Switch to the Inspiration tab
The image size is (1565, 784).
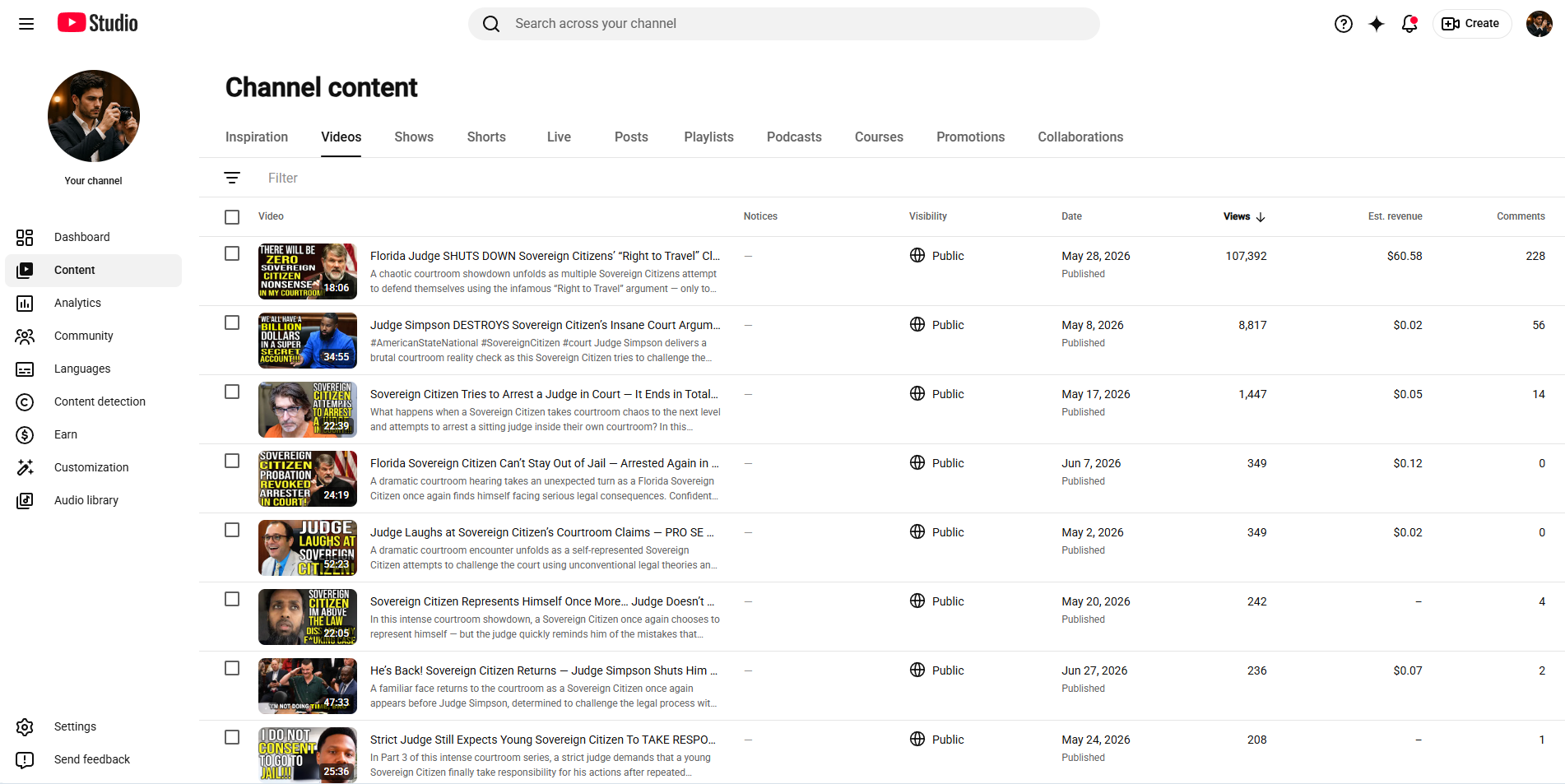click(x=257, y=137)
